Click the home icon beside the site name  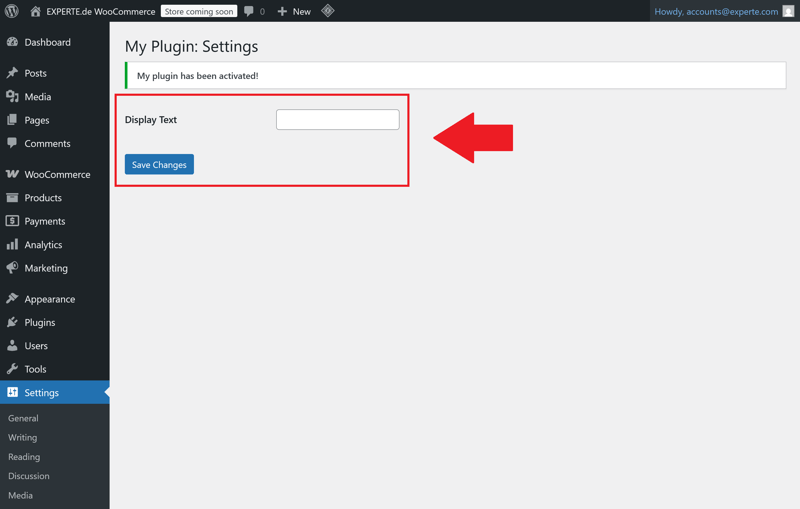tap(36, 11)
